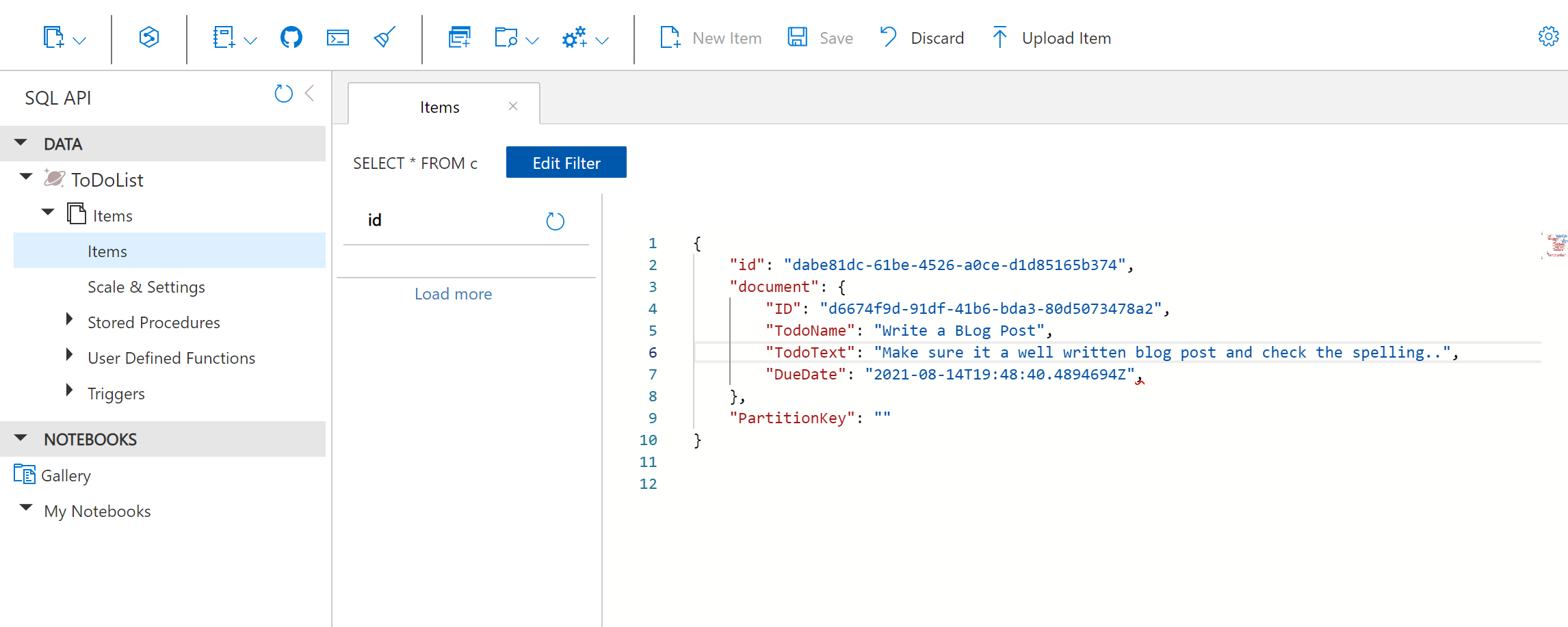Collapse the Items container node

pyautogui.click(x=48, y=213)
